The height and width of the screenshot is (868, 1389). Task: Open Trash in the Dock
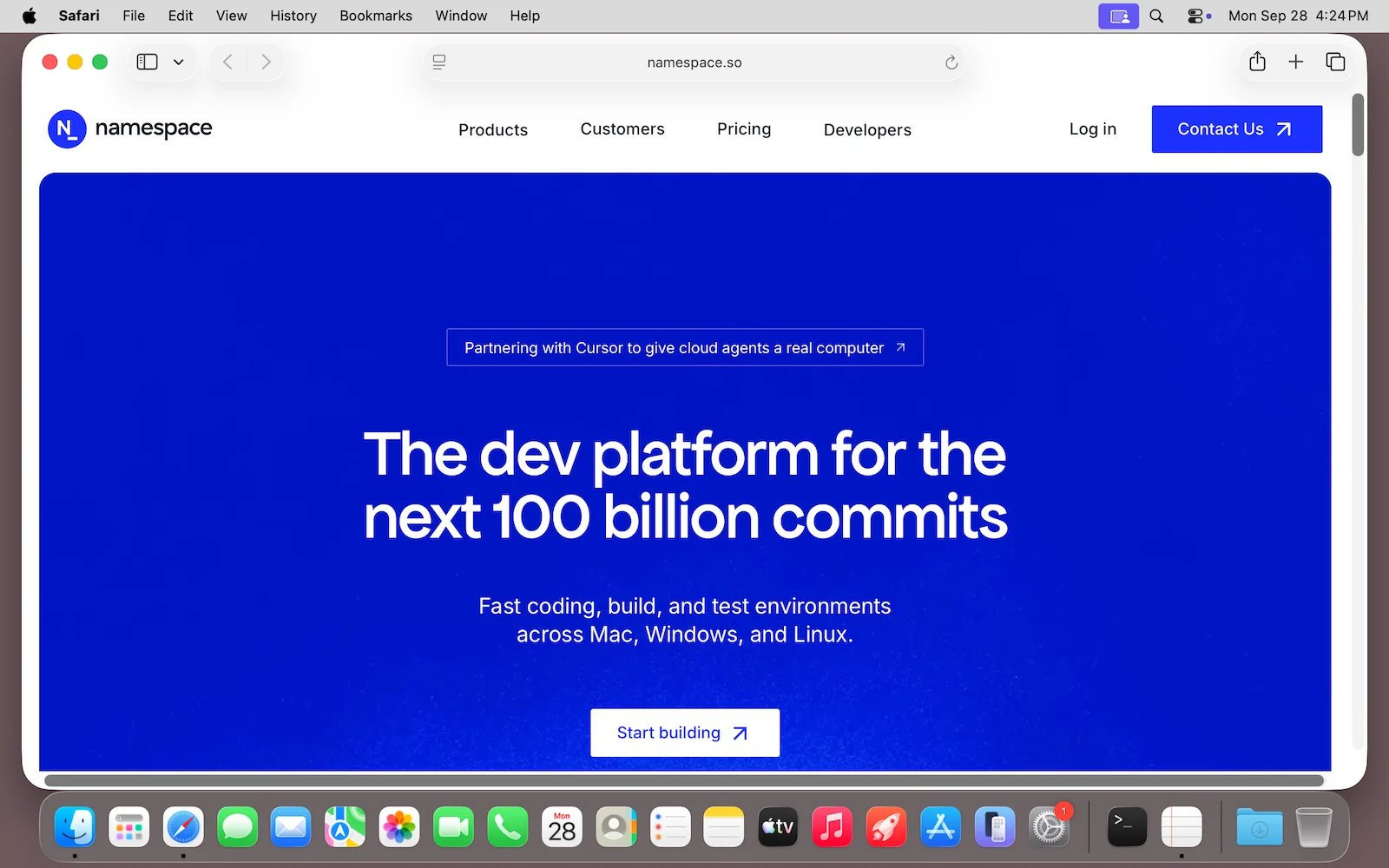(1313, 827)
